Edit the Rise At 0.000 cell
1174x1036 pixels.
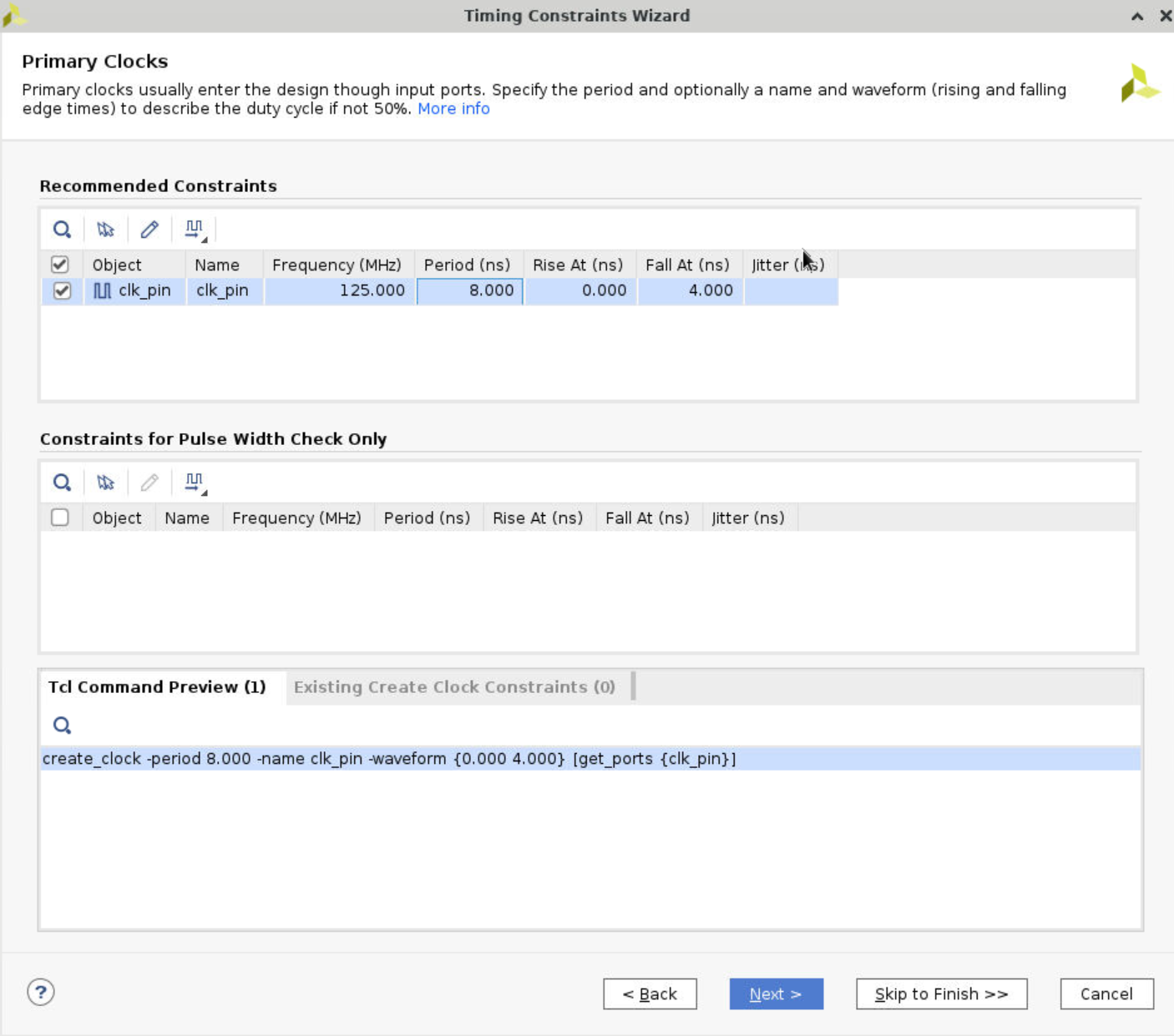tap(580, 291)
